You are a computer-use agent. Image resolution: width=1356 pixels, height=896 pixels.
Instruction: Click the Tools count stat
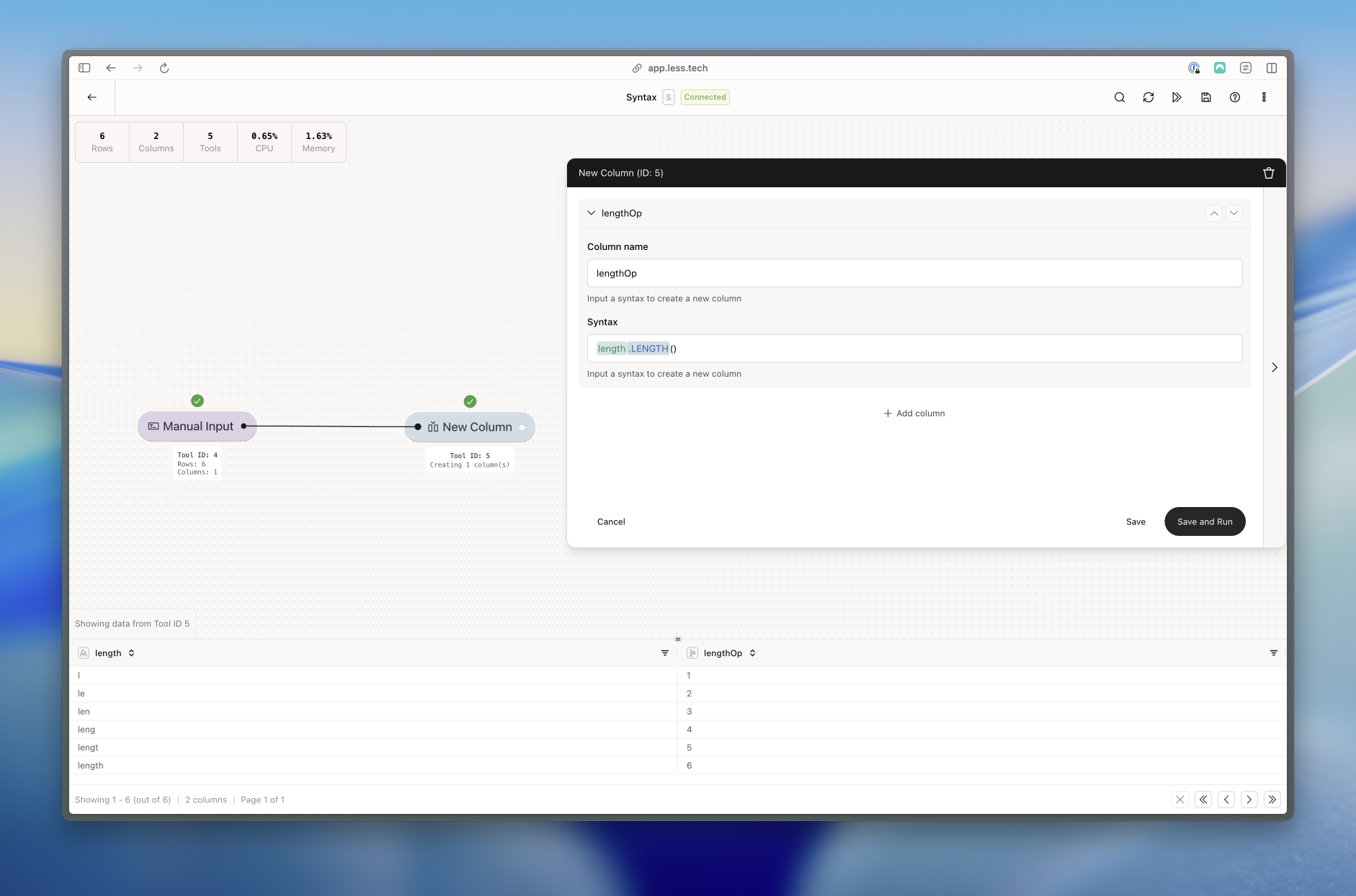pyautogui.click(x=210, y=142)
